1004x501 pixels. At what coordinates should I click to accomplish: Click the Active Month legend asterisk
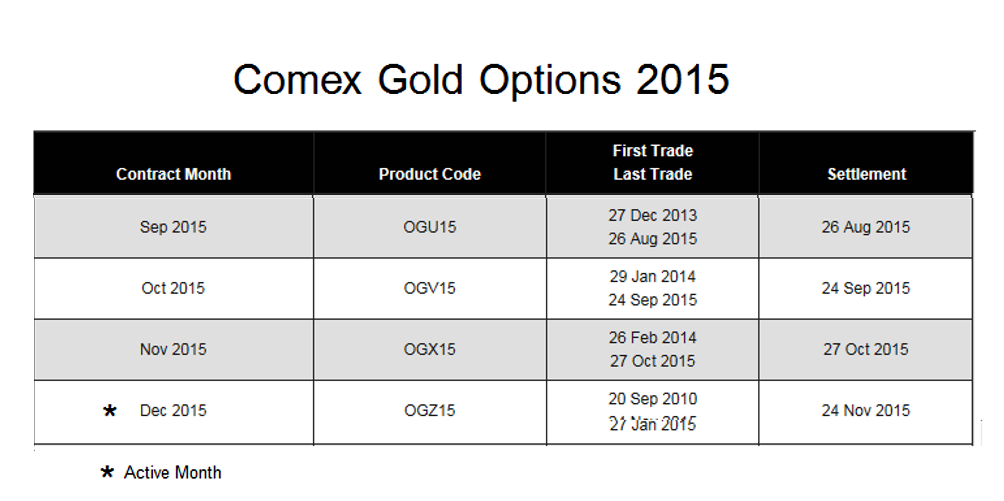coord(108,473)
